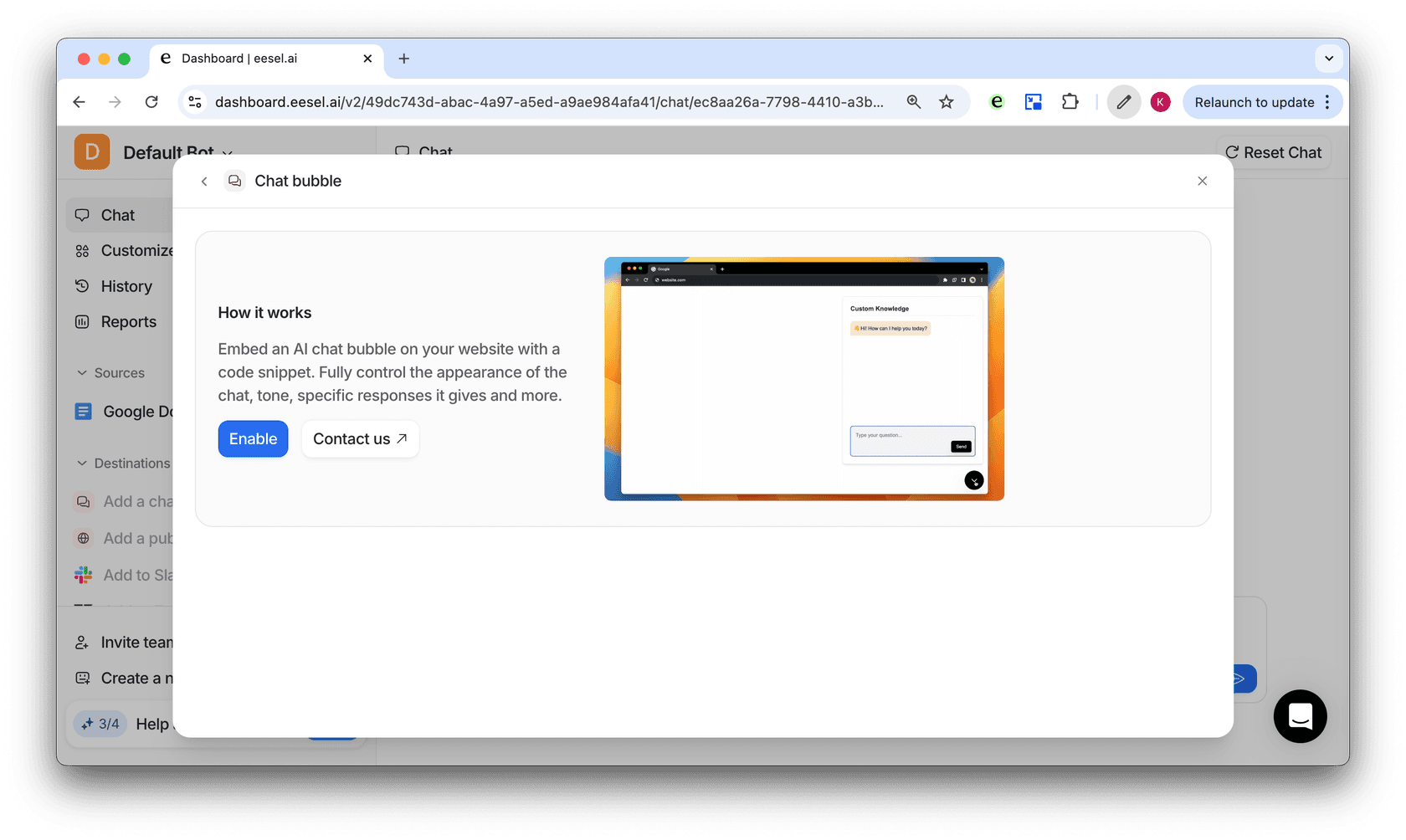Open History in the sidebar
The width and height of the screenshot is (1406, 840).
[126, 286]
